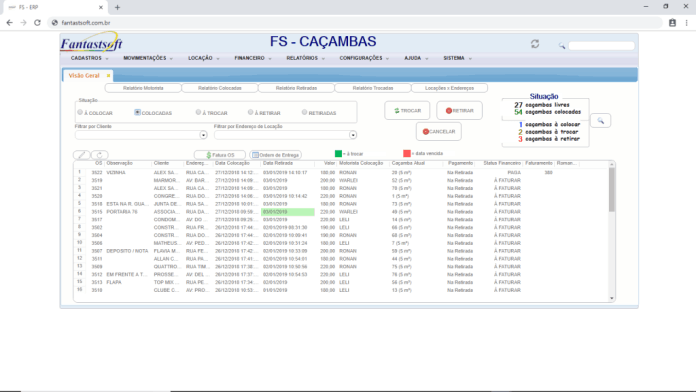The image size is (696, 392).
Task: Select the À TROCAR radio option
Action: pos(198,112)
